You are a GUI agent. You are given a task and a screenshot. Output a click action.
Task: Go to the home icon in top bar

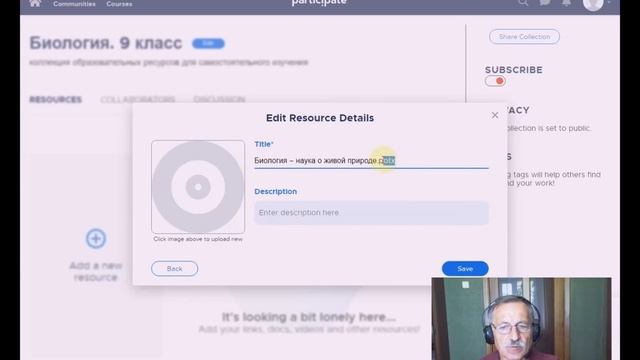pyautogui.click(x=35, y=4)
